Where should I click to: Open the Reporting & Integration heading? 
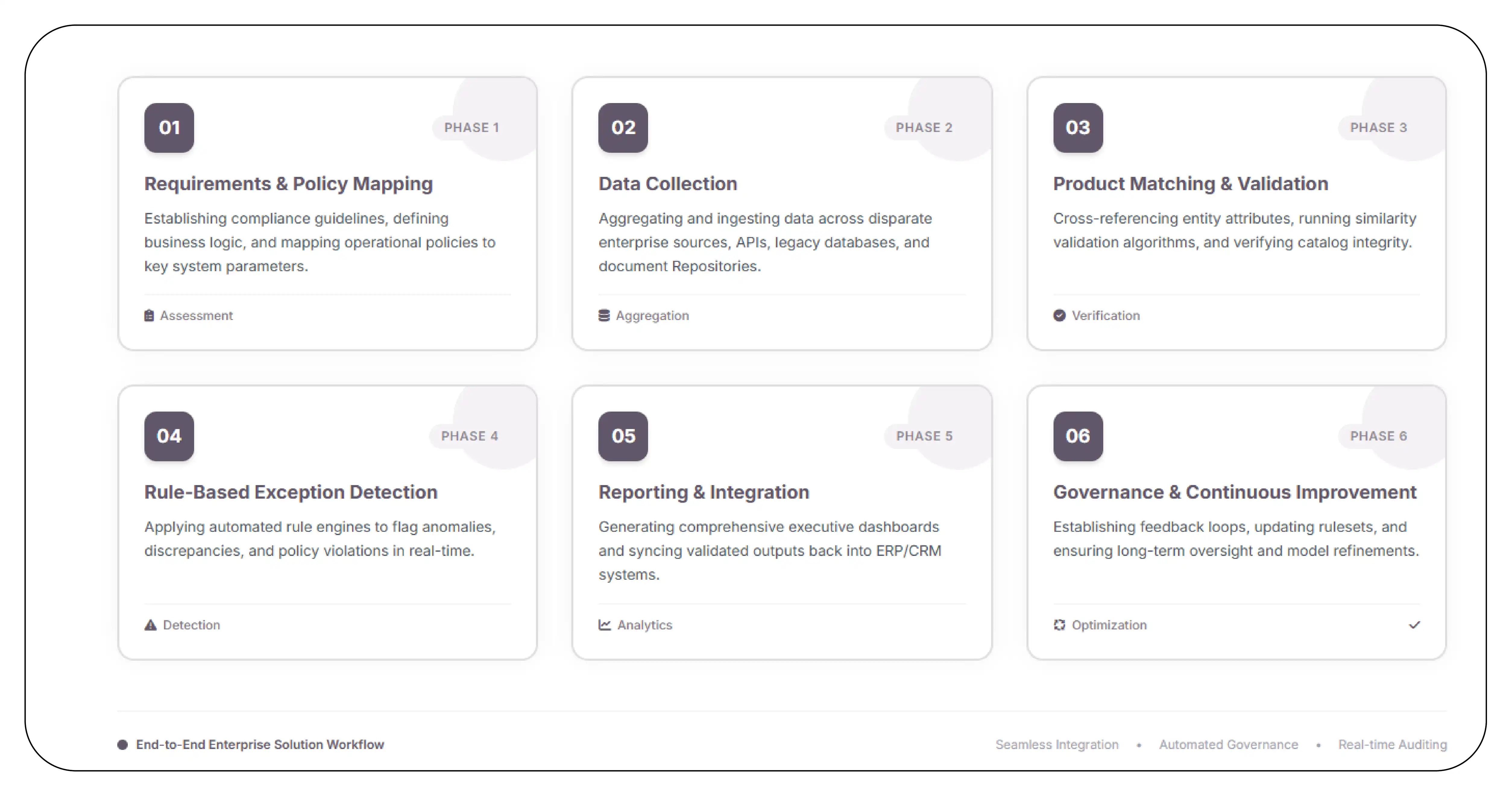coord(704,493)
